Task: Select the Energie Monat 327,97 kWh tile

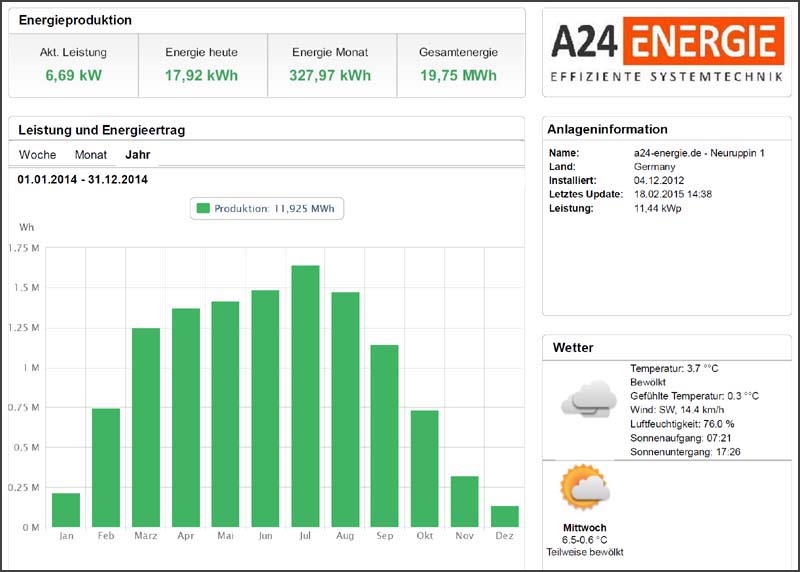Action: click(331, 64)
